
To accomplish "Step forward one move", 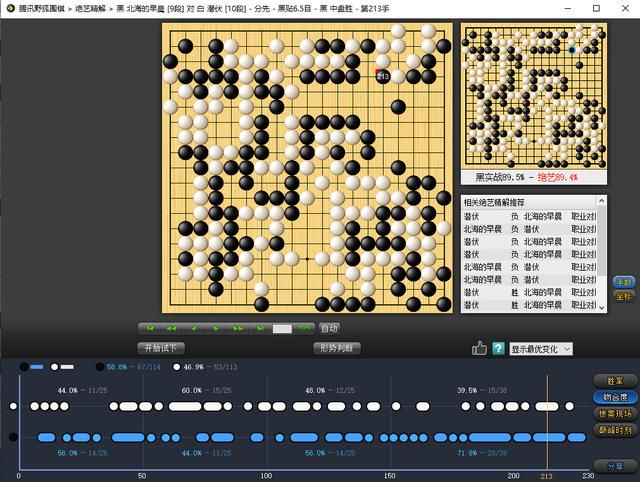I will pyautogui.click(x=216, y=329).
